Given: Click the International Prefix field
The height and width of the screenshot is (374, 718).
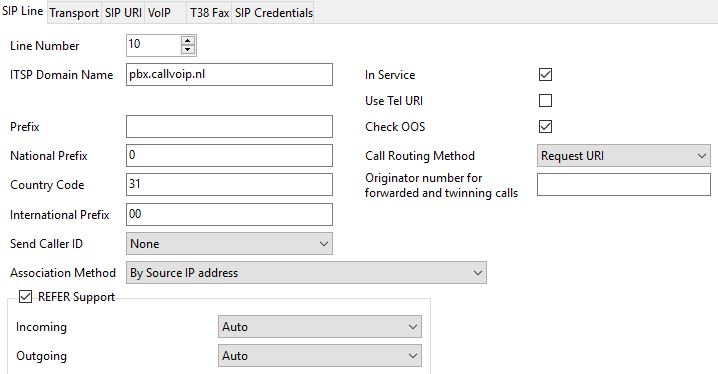Looking at the screenshot, I should point(229,214).
